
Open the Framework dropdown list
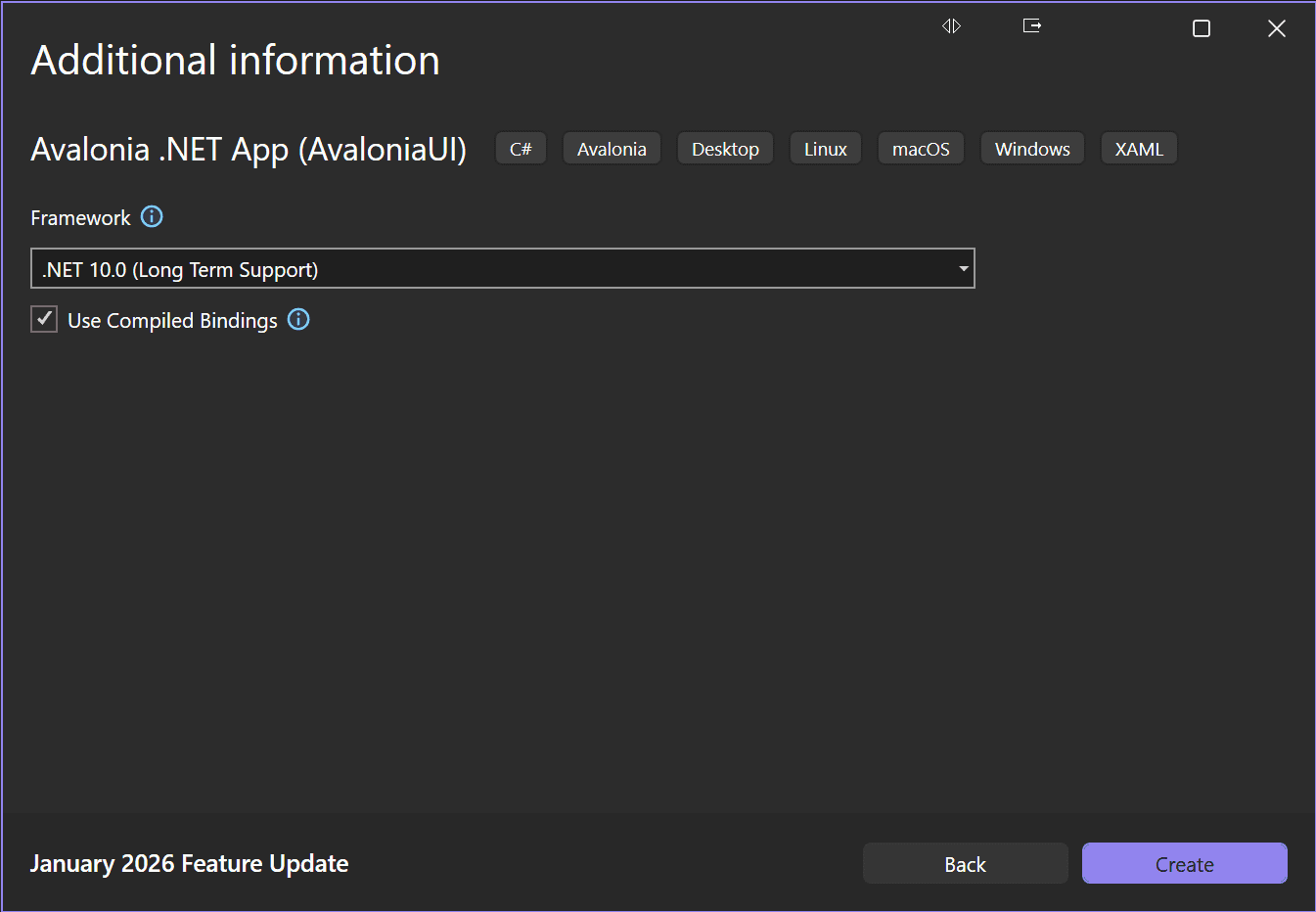pyautogui.click(x=503, y=268)
